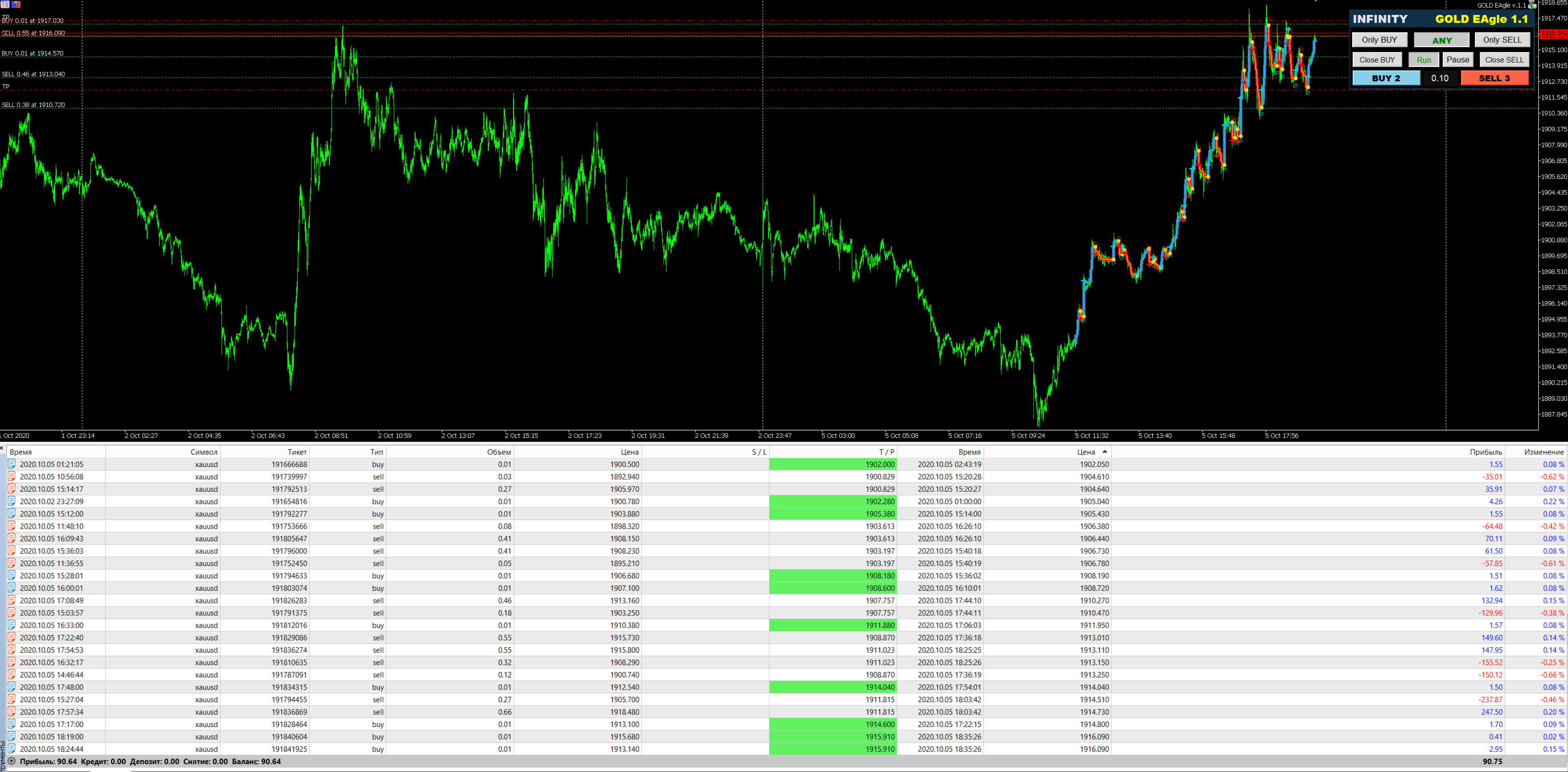Click the buy order icon for ticket 191666688
This screenshot has height=772, width=1568.
point(12,464)
